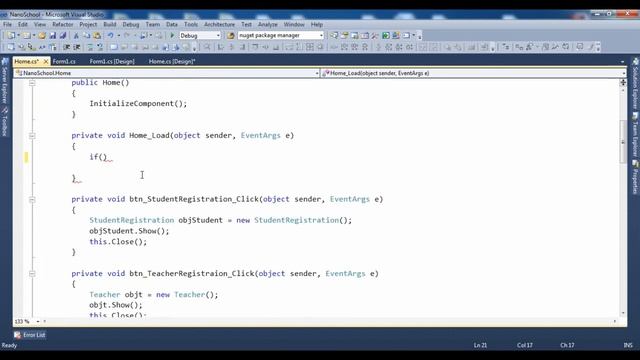Viewport: 640px width, 360px height.
Task: Click the Error List icon
Action: click(17, 335)
